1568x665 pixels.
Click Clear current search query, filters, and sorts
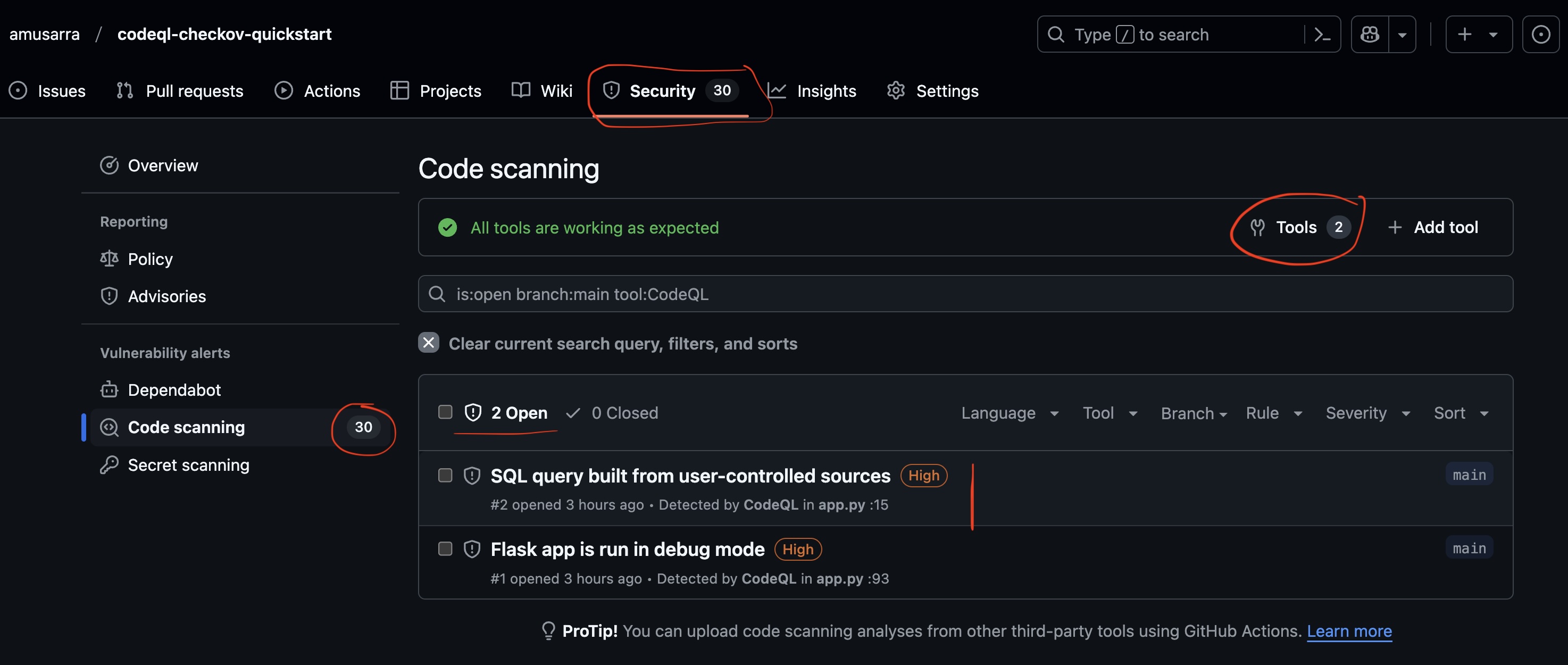pos(623,344)
